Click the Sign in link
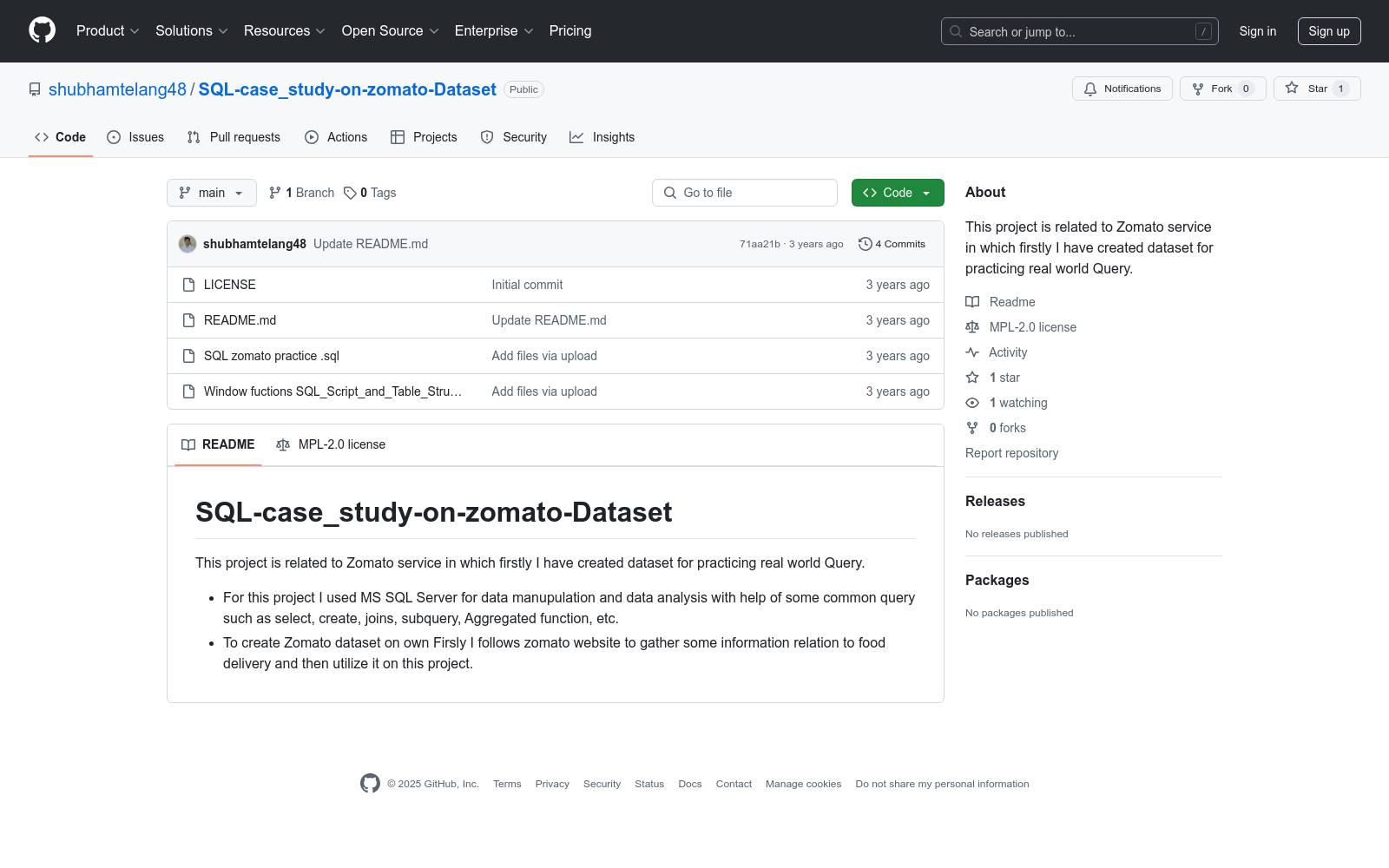The width and height of the screenshot is (1389, 868). [x=1258, y=31]
